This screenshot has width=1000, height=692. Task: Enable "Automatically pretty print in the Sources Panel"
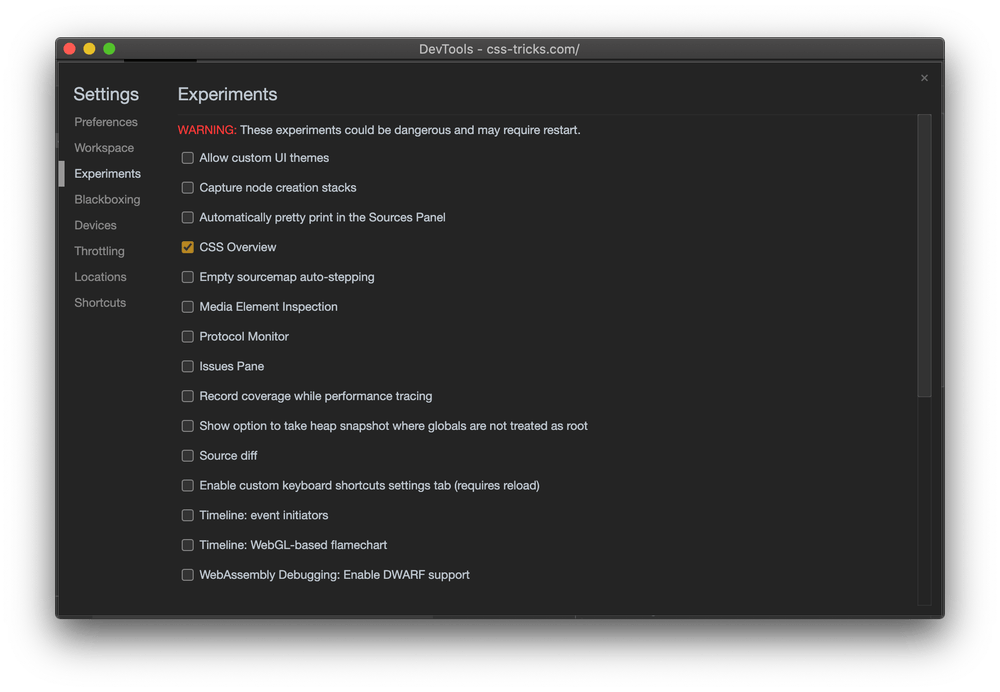[x=187, y=217]
